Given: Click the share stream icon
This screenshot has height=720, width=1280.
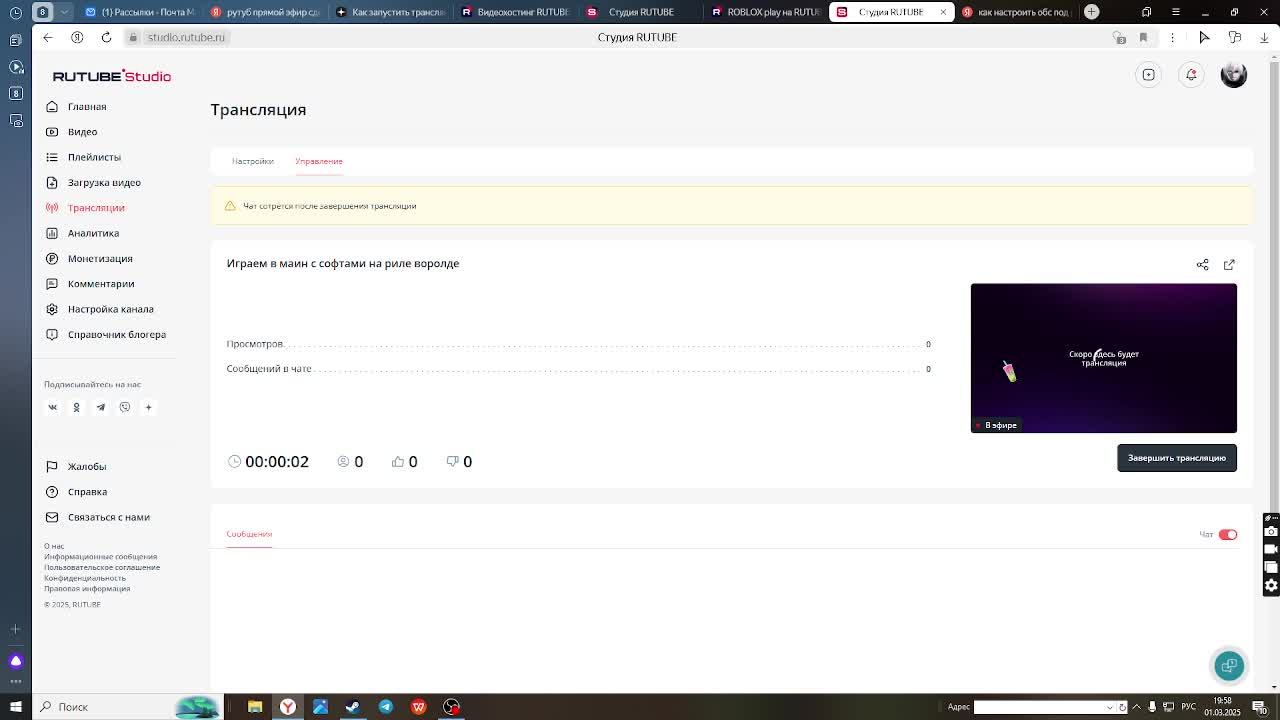Looking at the screenshot, I should [x=1203, y=265].
